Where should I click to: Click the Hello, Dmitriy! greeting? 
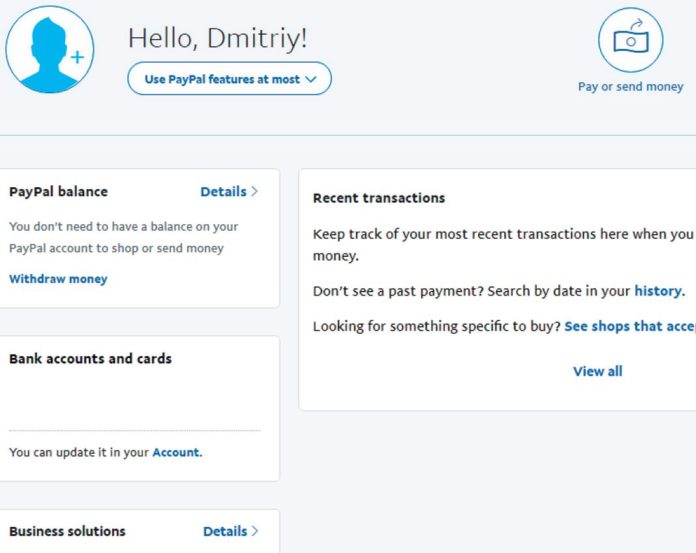(217, 38)
